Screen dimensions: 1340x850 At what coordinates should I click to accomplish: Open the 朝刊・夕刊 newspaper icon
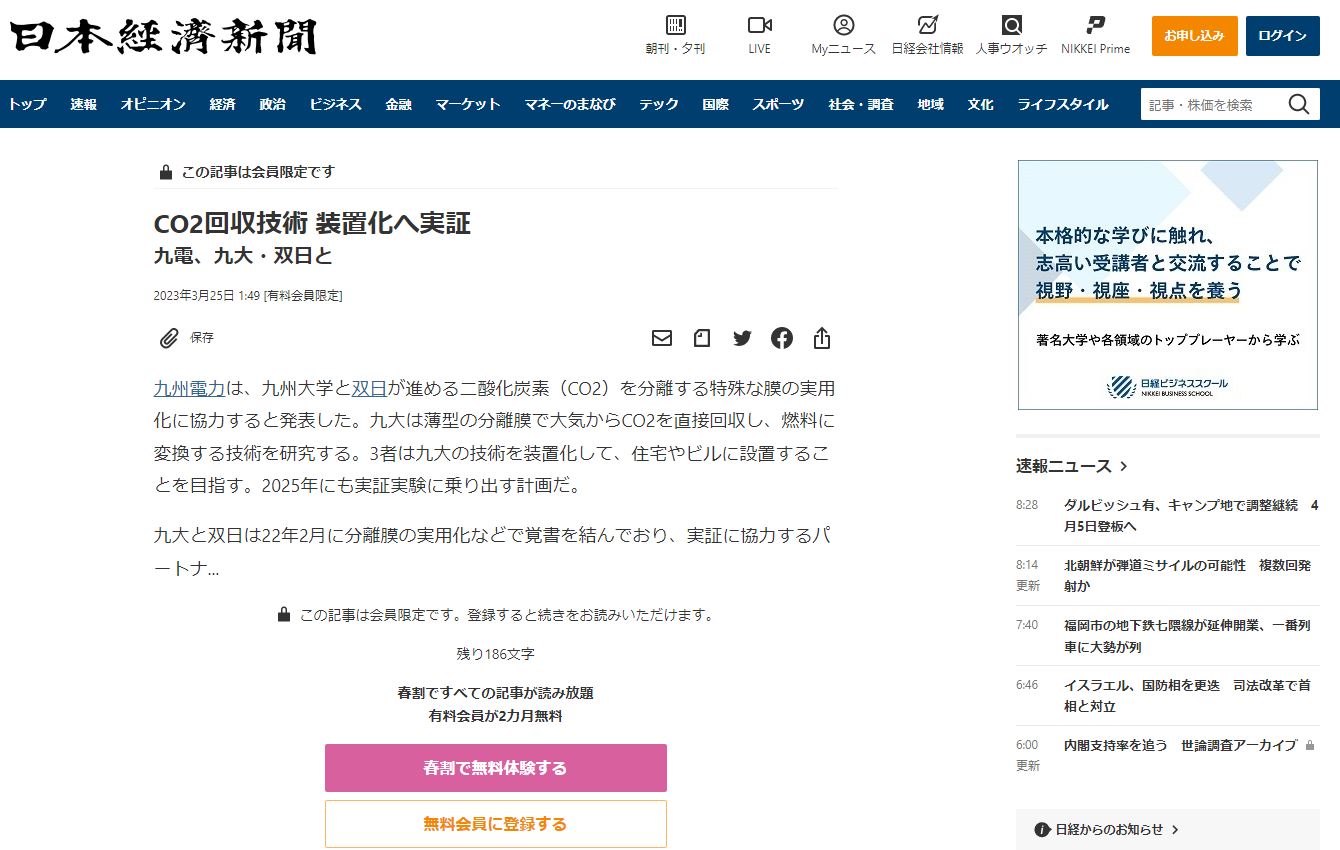coord(676,26)
